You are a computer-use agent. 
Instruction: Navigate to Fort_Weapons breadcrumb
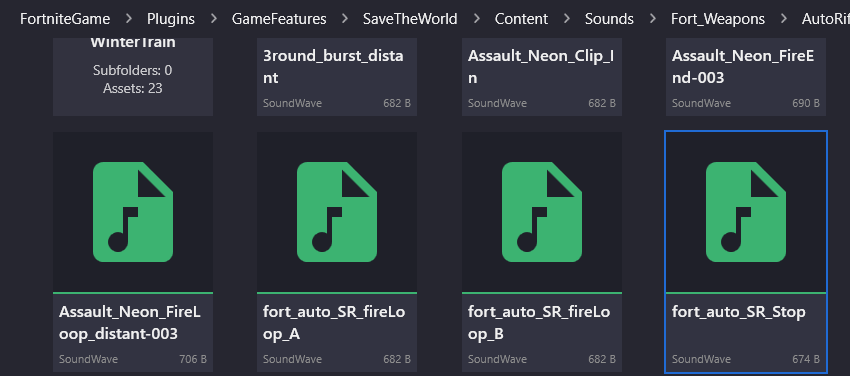pos(718,19)
